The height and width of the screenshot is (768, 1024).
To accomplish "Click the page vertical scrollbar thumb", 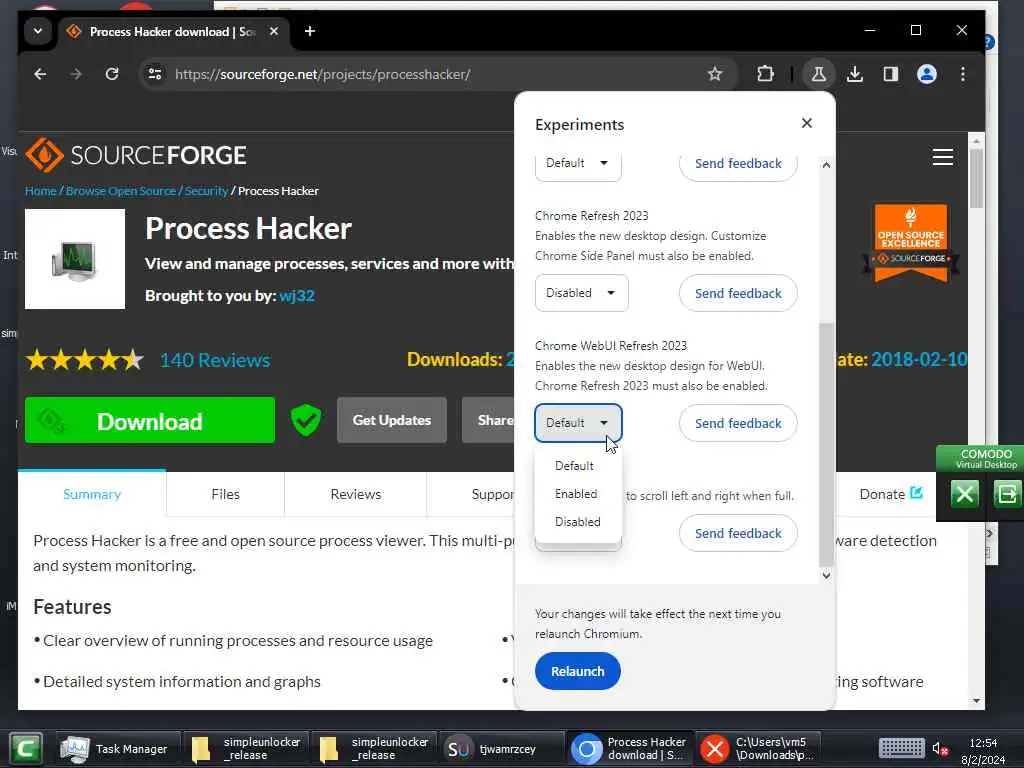I will pyautogui.click(x=976, y=178).
